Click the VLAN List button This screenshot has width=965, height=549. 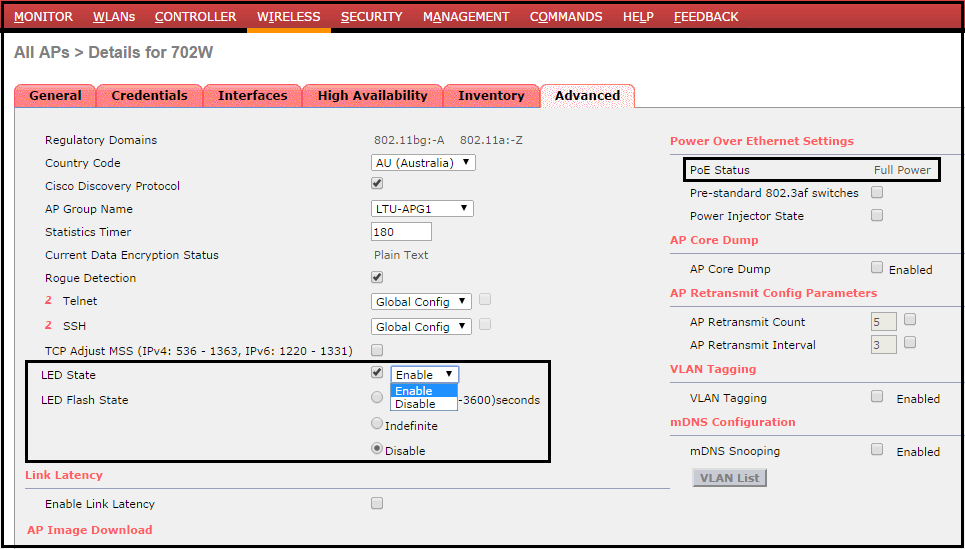pos(729,478)
